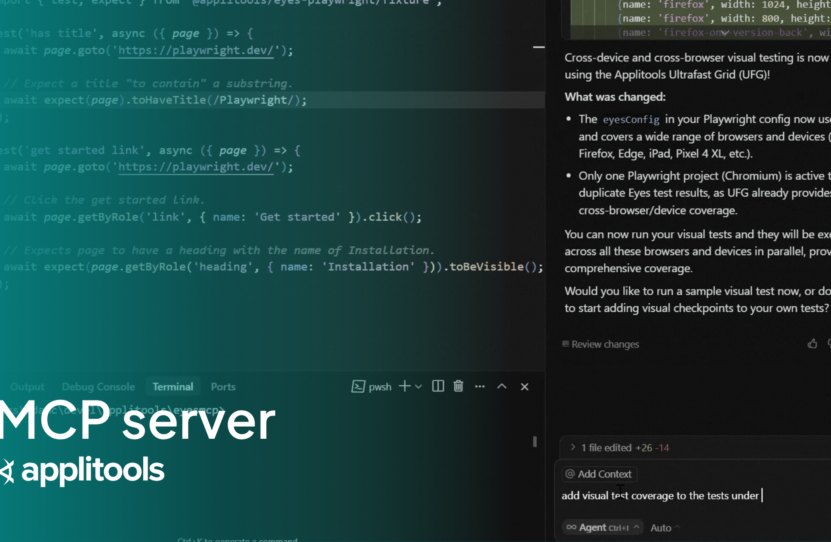Open the Agent mode dropdown
The width and height of the screenshot is (831, 542).
coord(603,527)
